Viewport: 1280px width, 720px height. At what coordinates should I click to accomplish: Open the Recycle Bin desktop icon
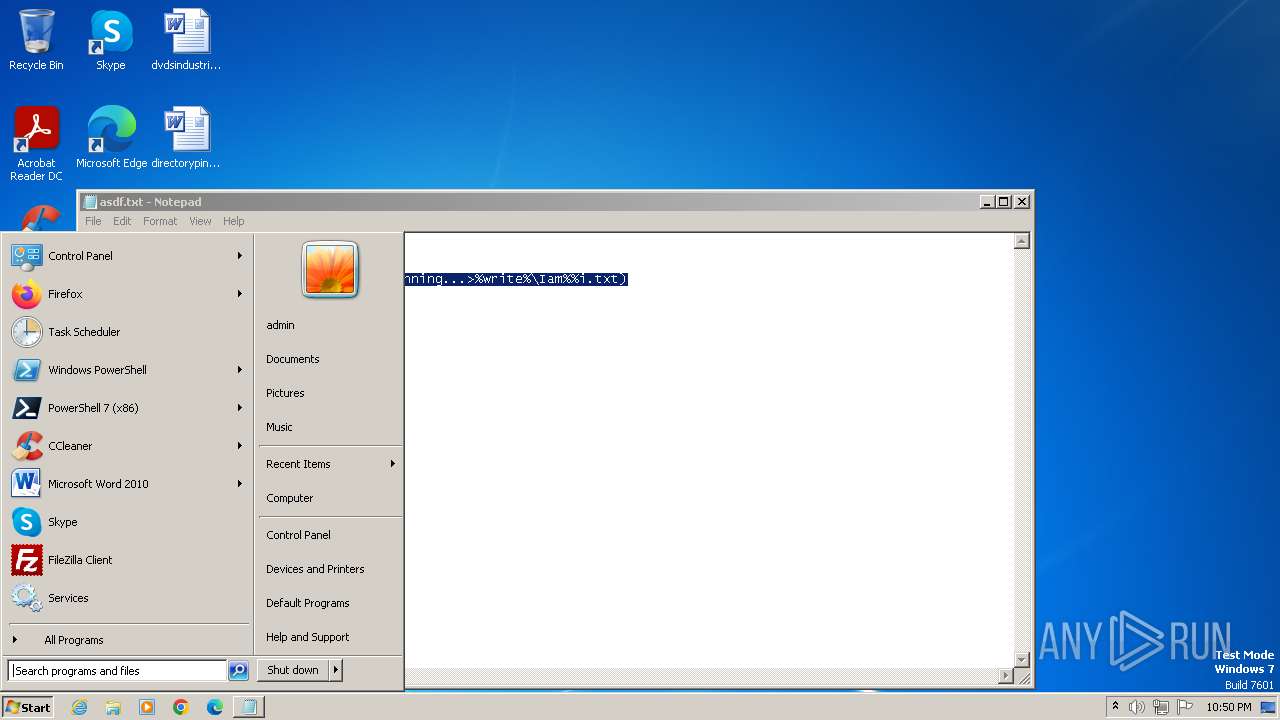point(36,40)
